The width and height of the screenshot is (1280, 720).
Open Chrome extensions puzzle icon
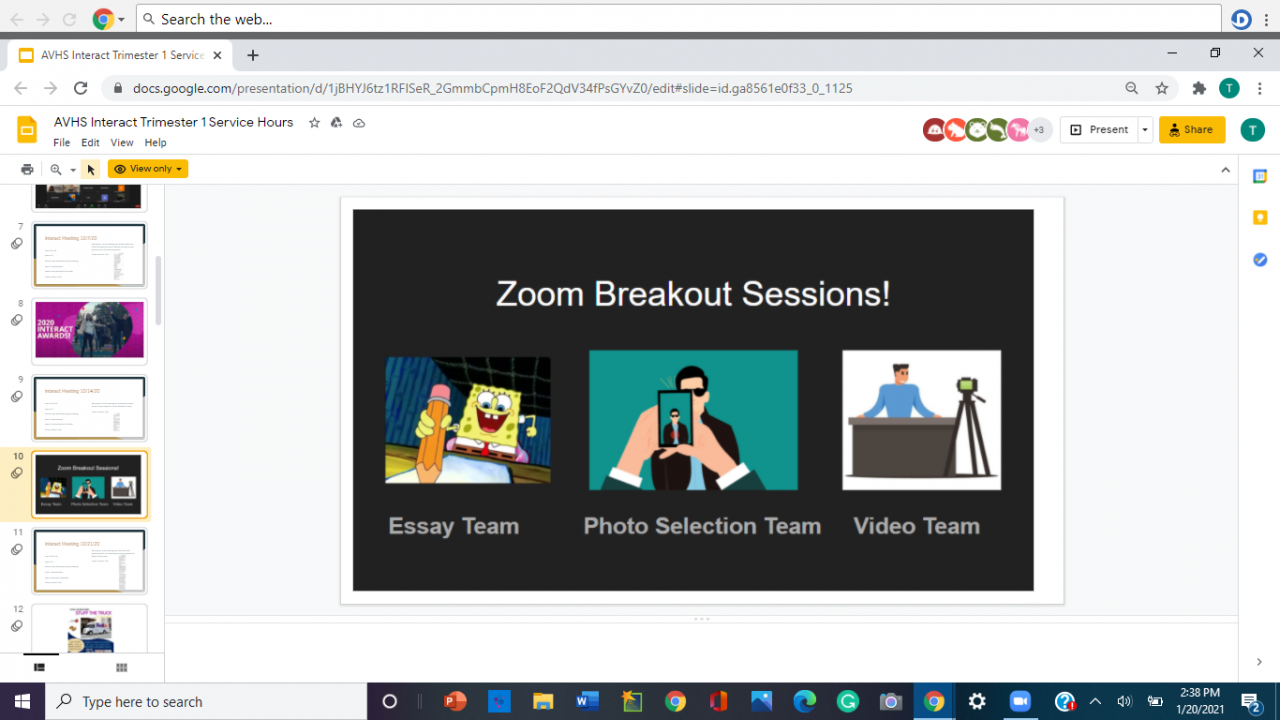coord(1199,88)
